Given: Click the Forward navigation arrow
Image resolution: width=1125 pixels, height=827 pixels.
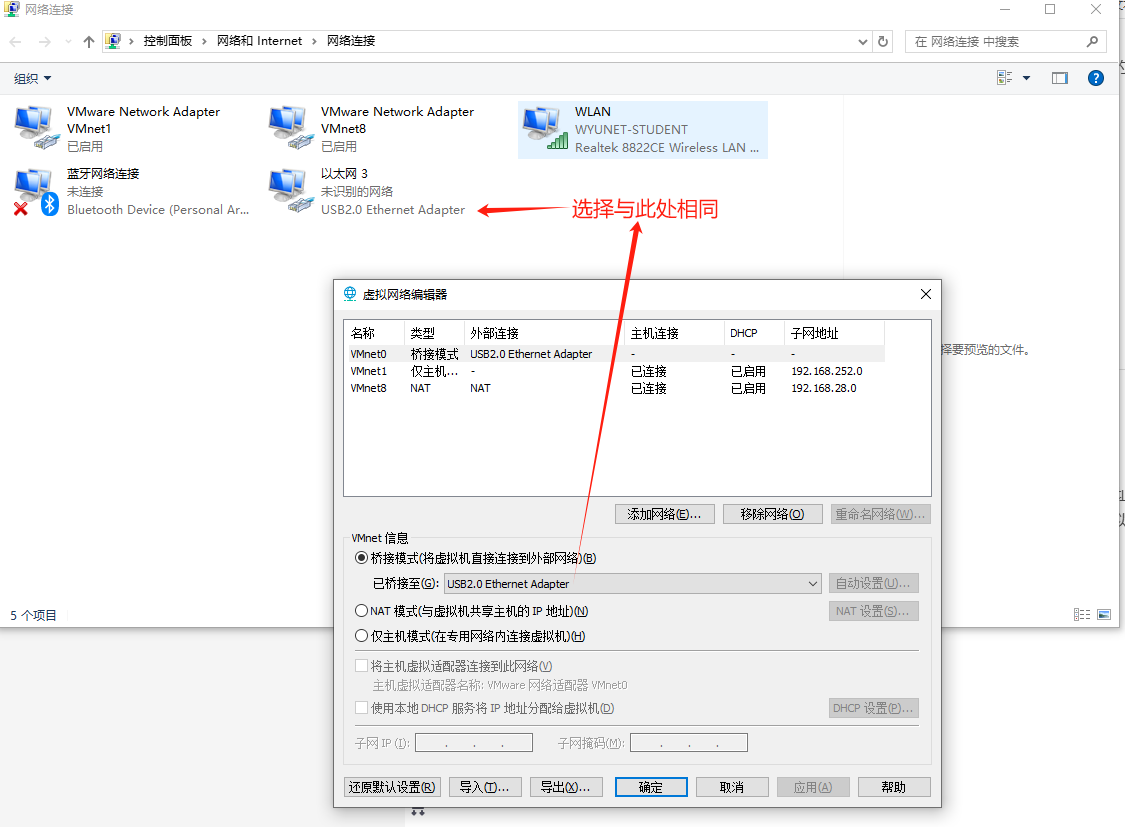Looking at the screenshot, I should (44, 42).
